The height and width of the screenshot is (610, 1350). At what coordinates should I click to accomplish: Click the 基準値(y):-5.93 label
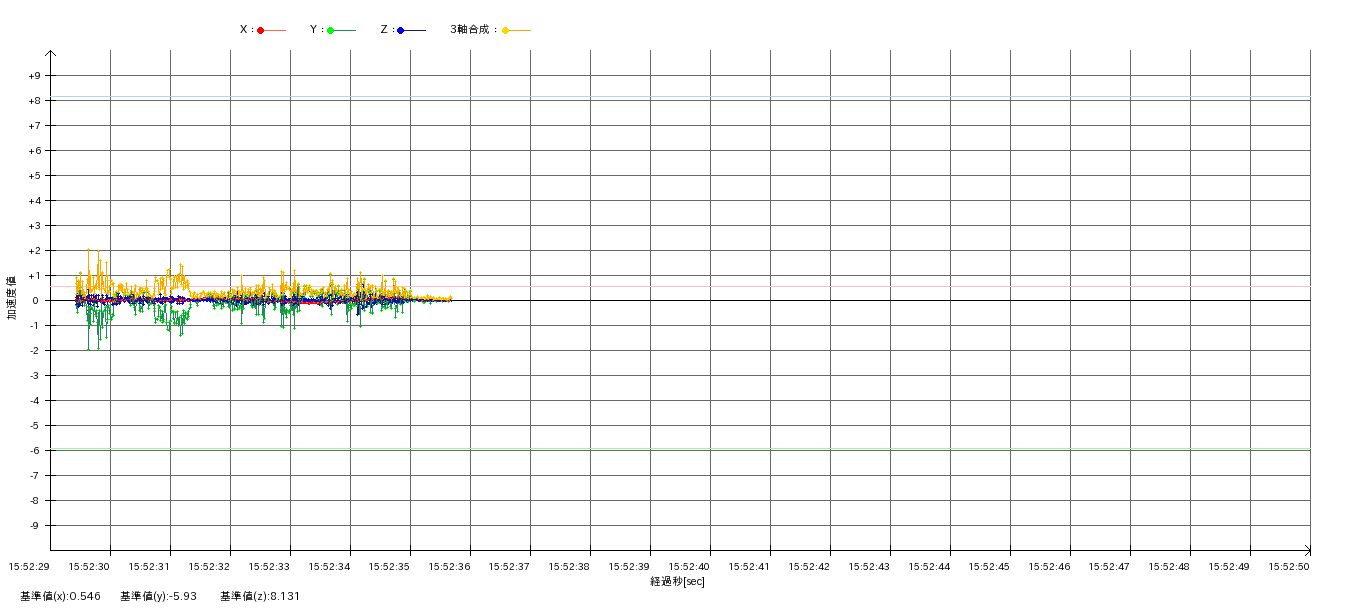point(158,596)
